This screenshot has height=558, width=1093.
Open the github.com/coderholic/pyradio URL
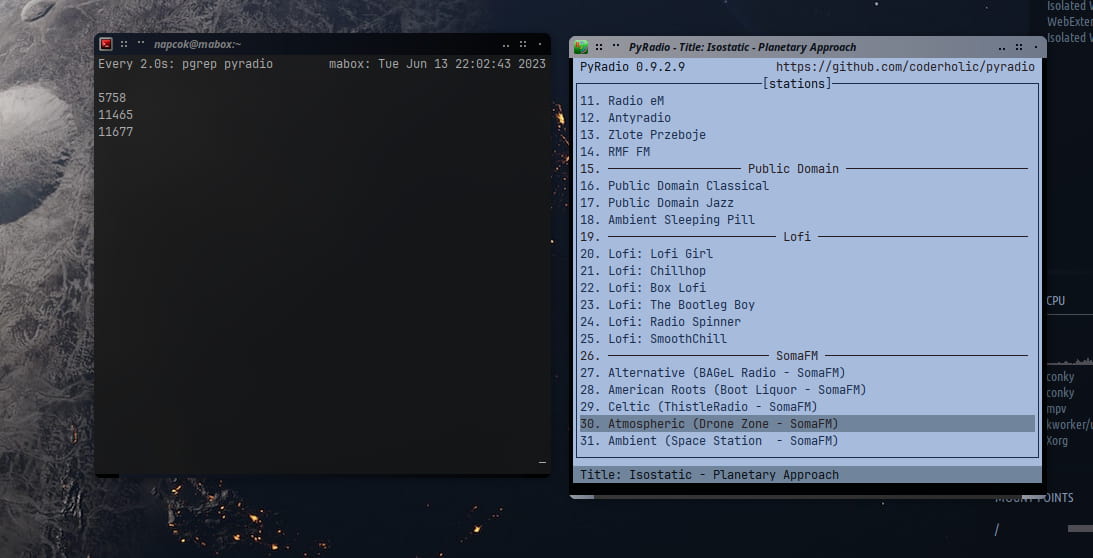[x=905, y=67]
